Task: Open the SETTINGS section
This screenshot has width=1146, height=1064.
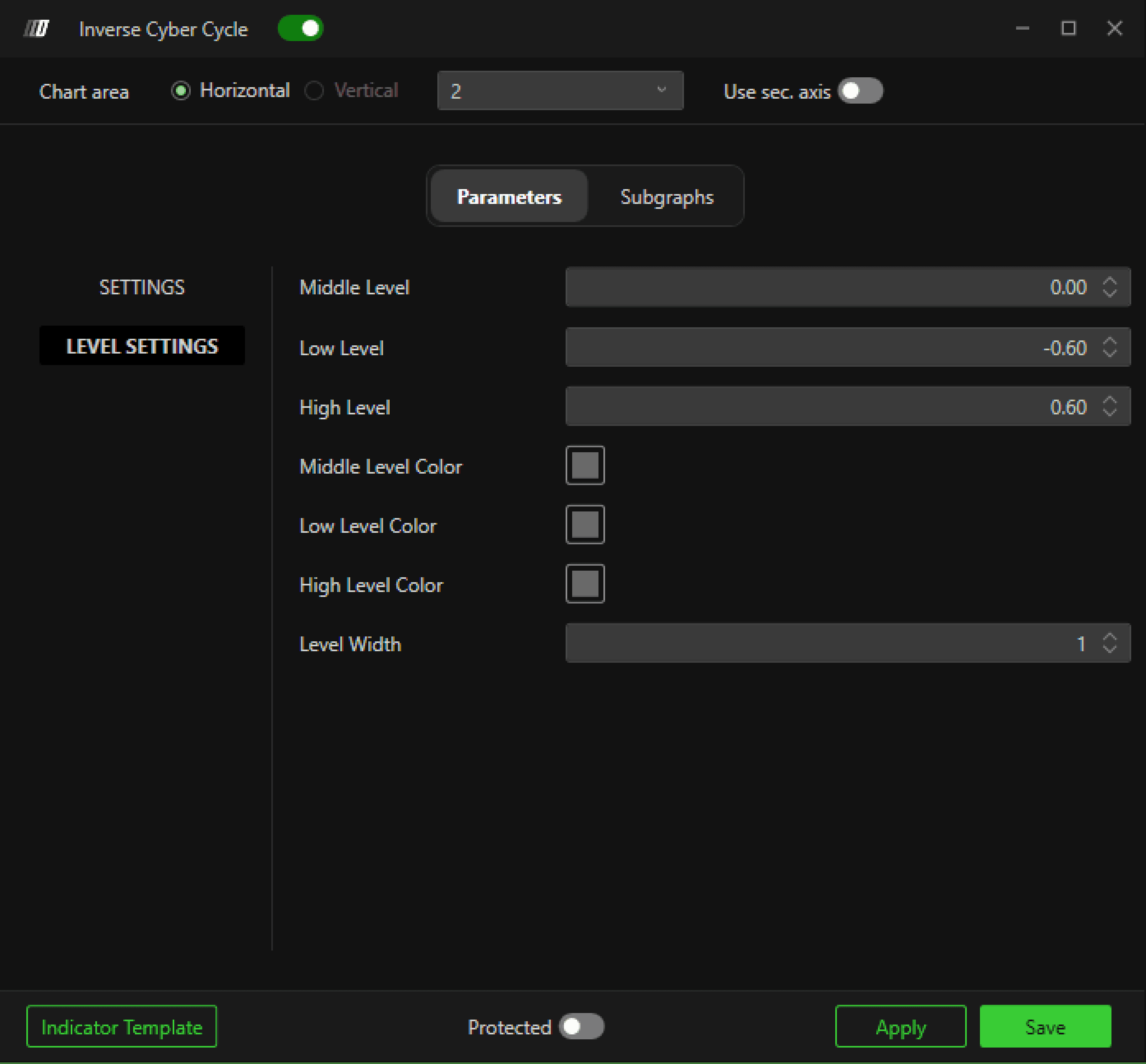Action: coord(141,287)
